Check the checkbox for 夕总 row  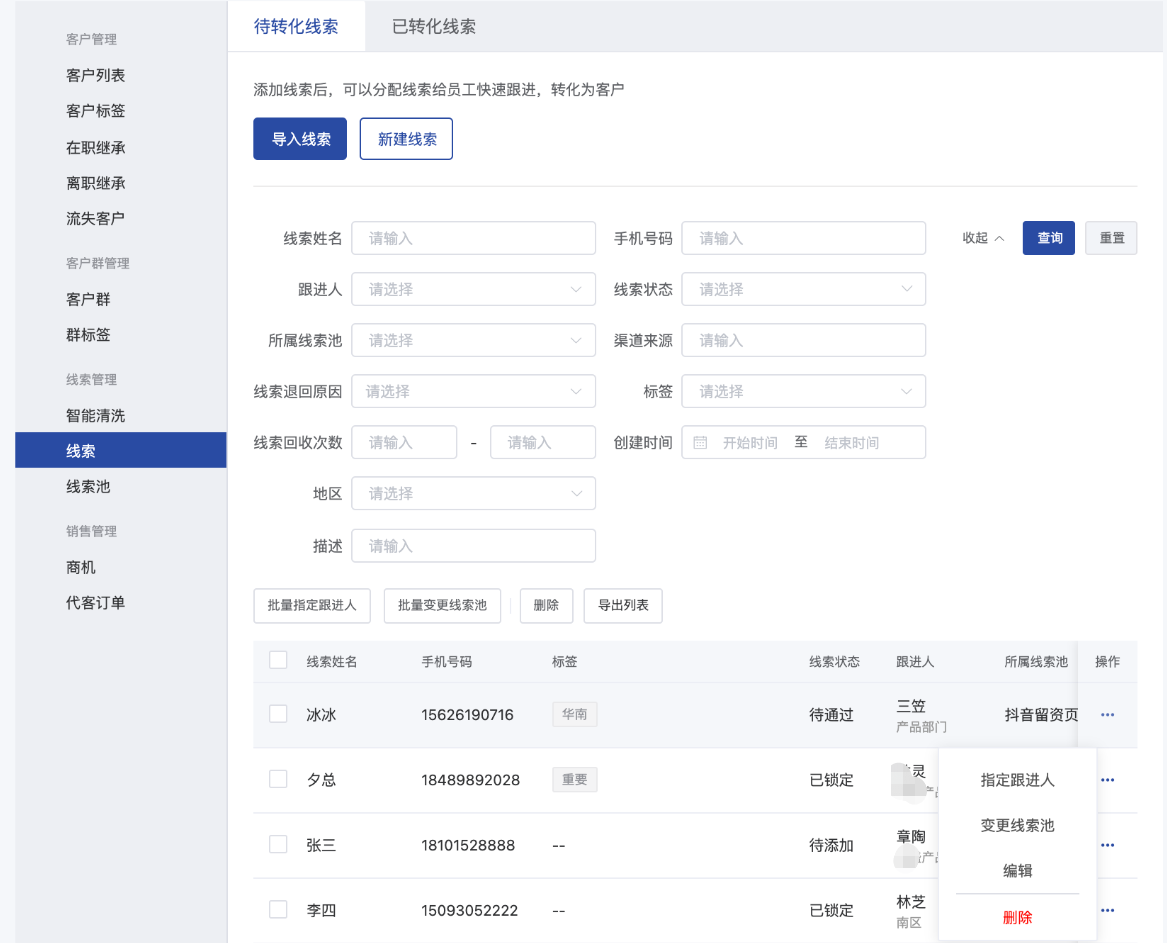pyautogui.click(x=278, y=779)
